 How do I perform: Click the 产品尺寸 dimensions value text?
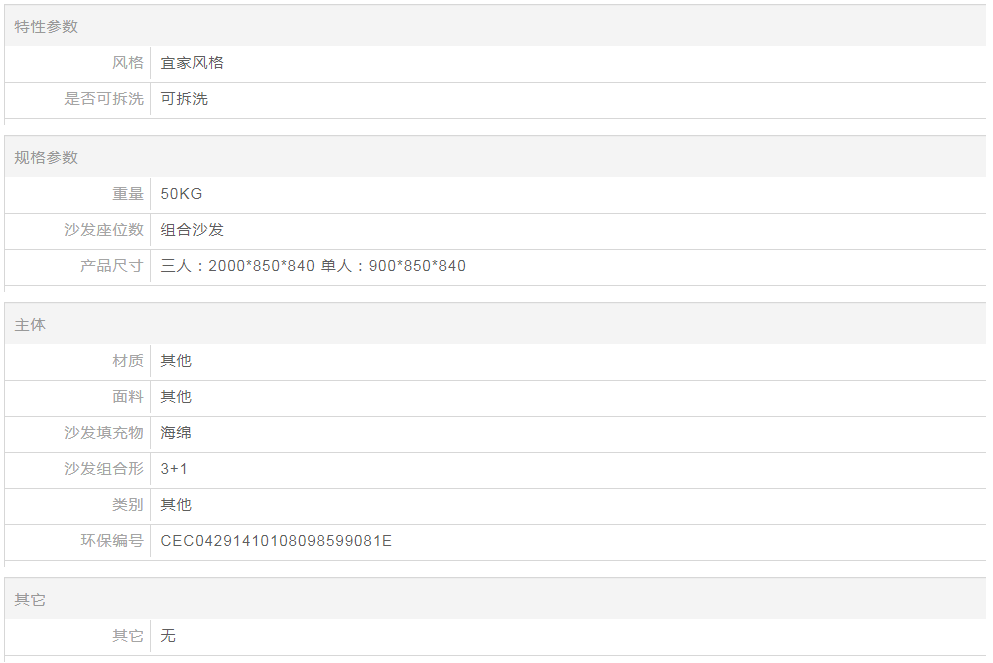coord(313,266)
